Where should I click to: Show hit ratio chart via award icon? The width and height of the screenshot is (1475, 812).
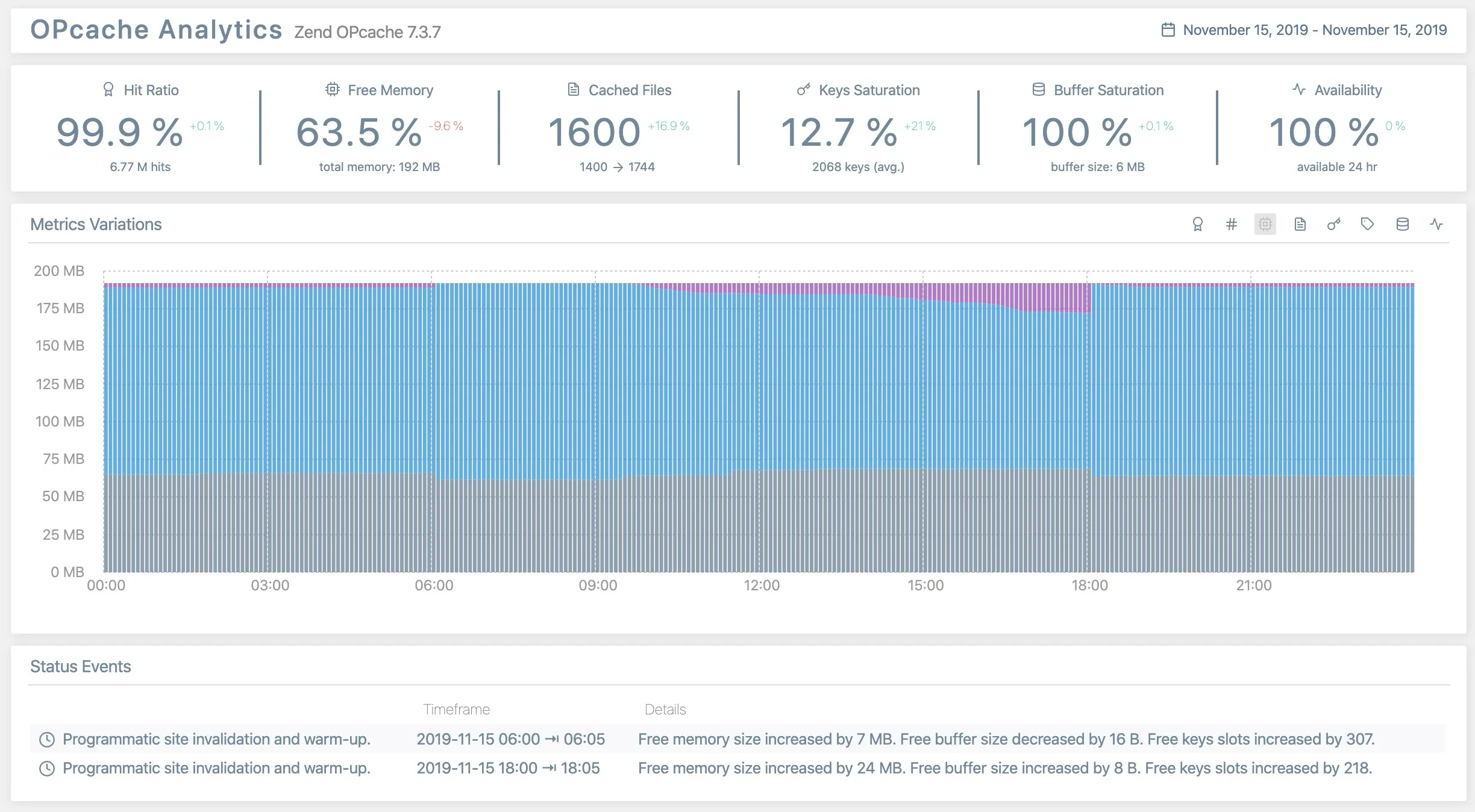click(1197, 225)
